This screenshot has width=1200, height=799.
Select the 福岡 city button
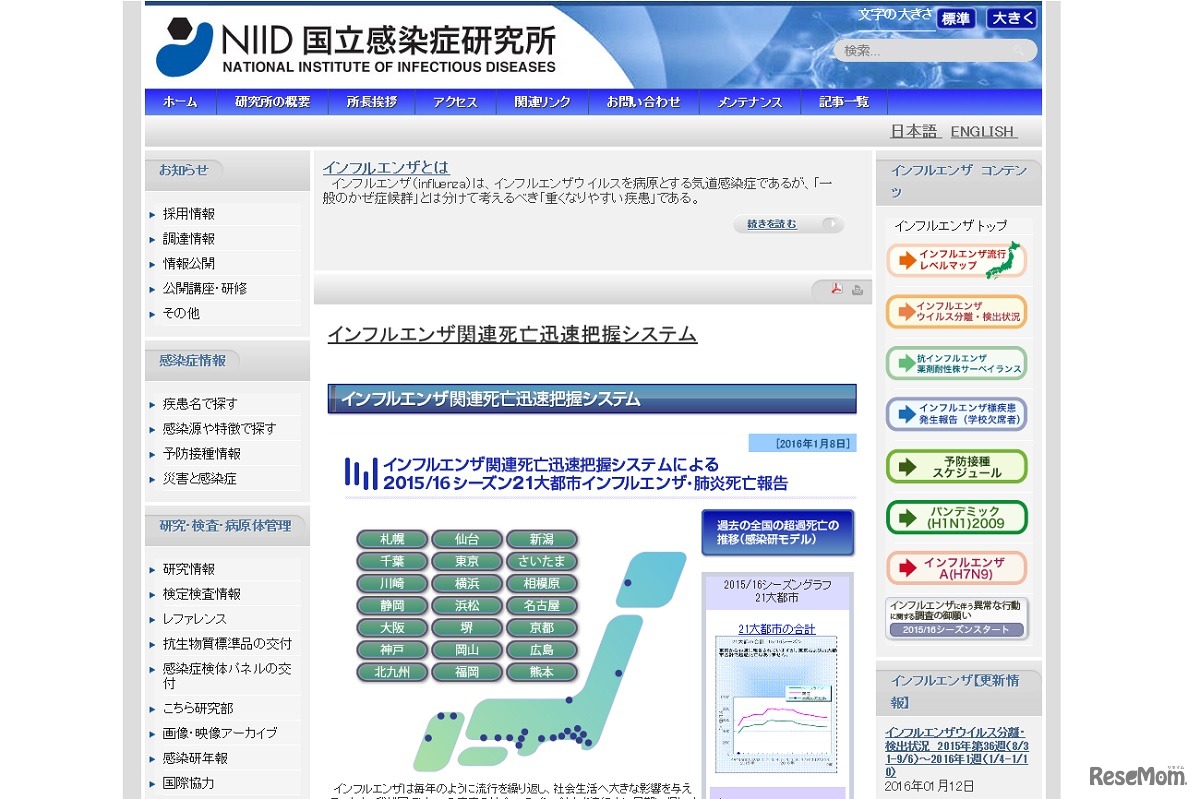pos(467,672)
